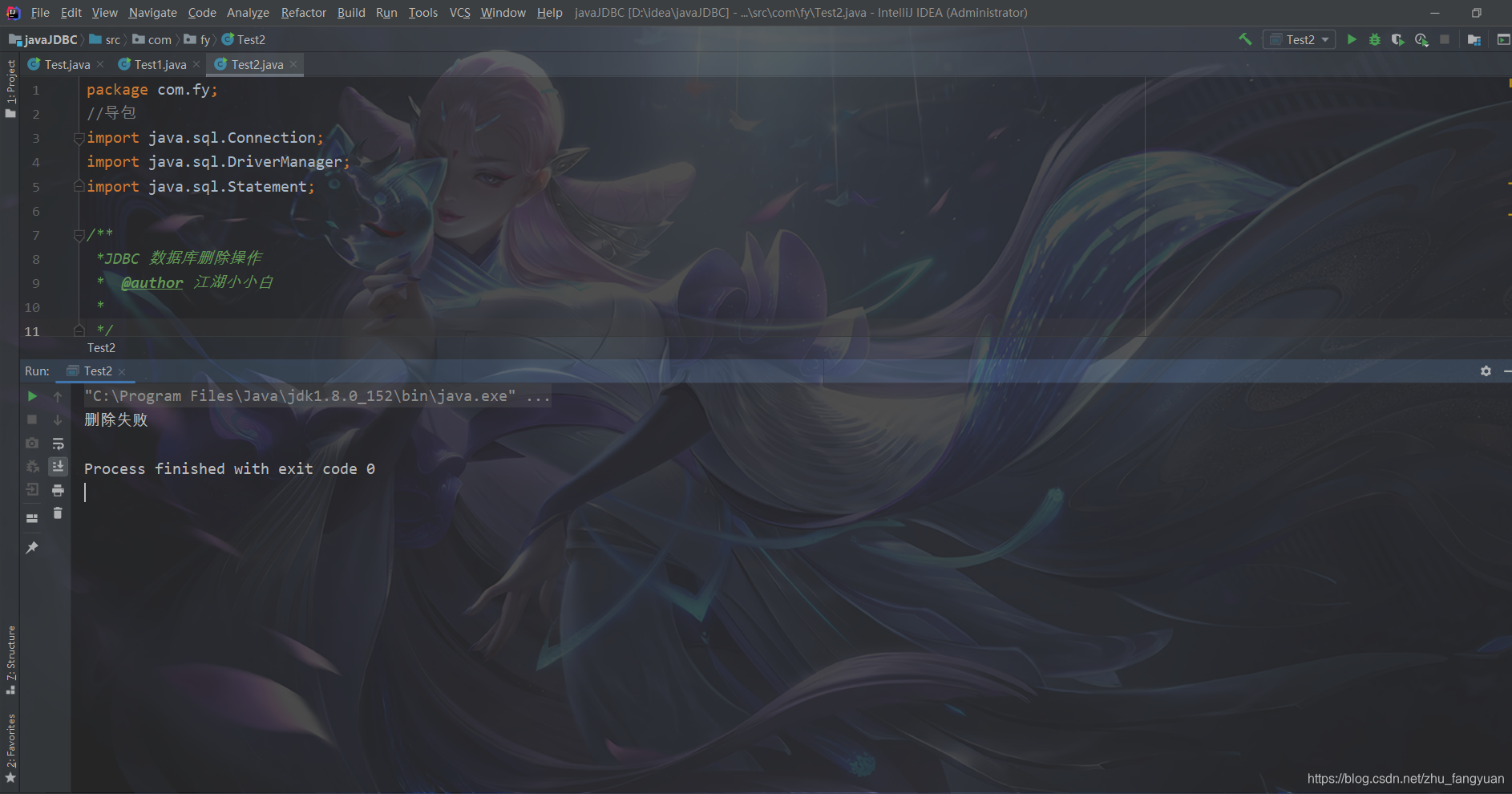
Task: Run Test2 from the top toolbar
Action: 1352,39
